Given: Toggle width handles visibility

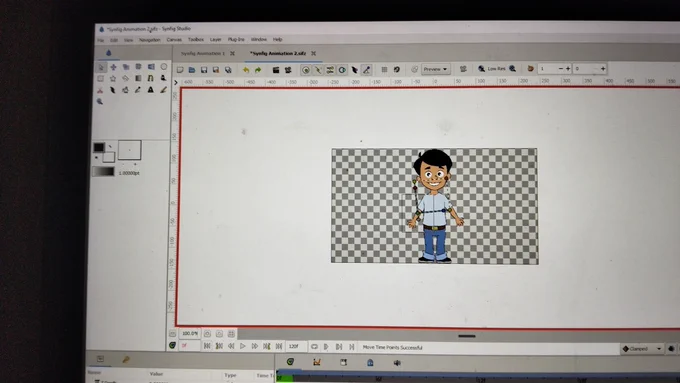Looking at the screenshot, I should point(354,70).
